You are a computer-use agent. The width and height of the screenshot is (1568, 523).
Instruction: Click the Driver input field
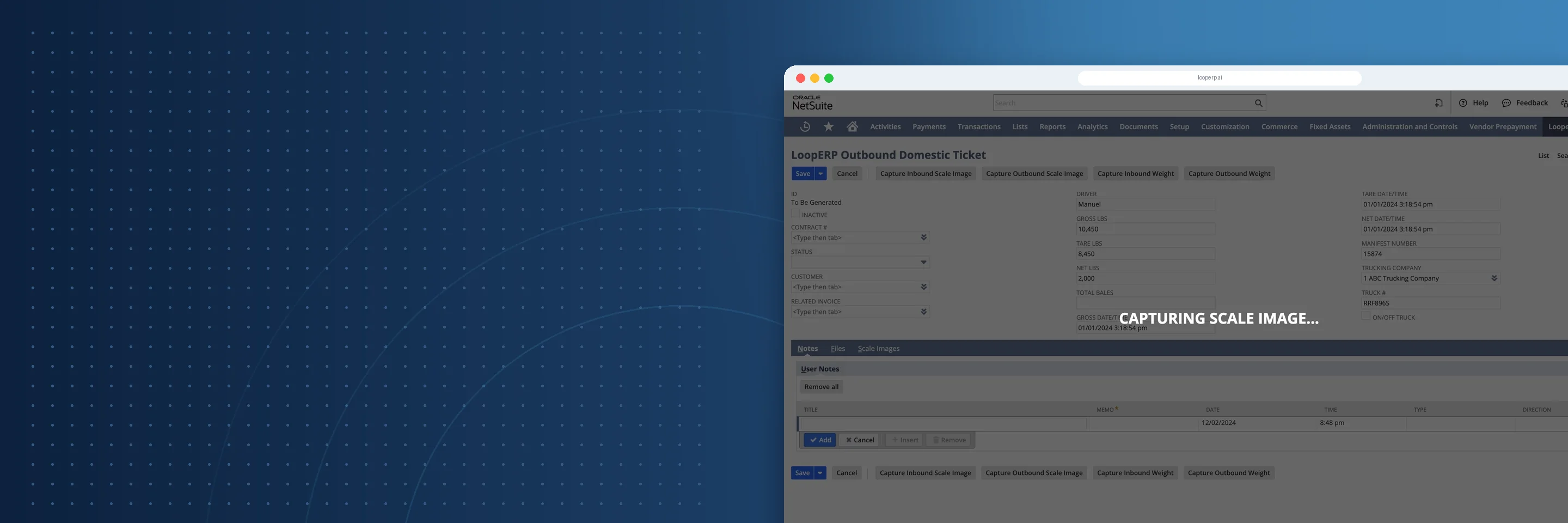click(x=1145, y=205)
